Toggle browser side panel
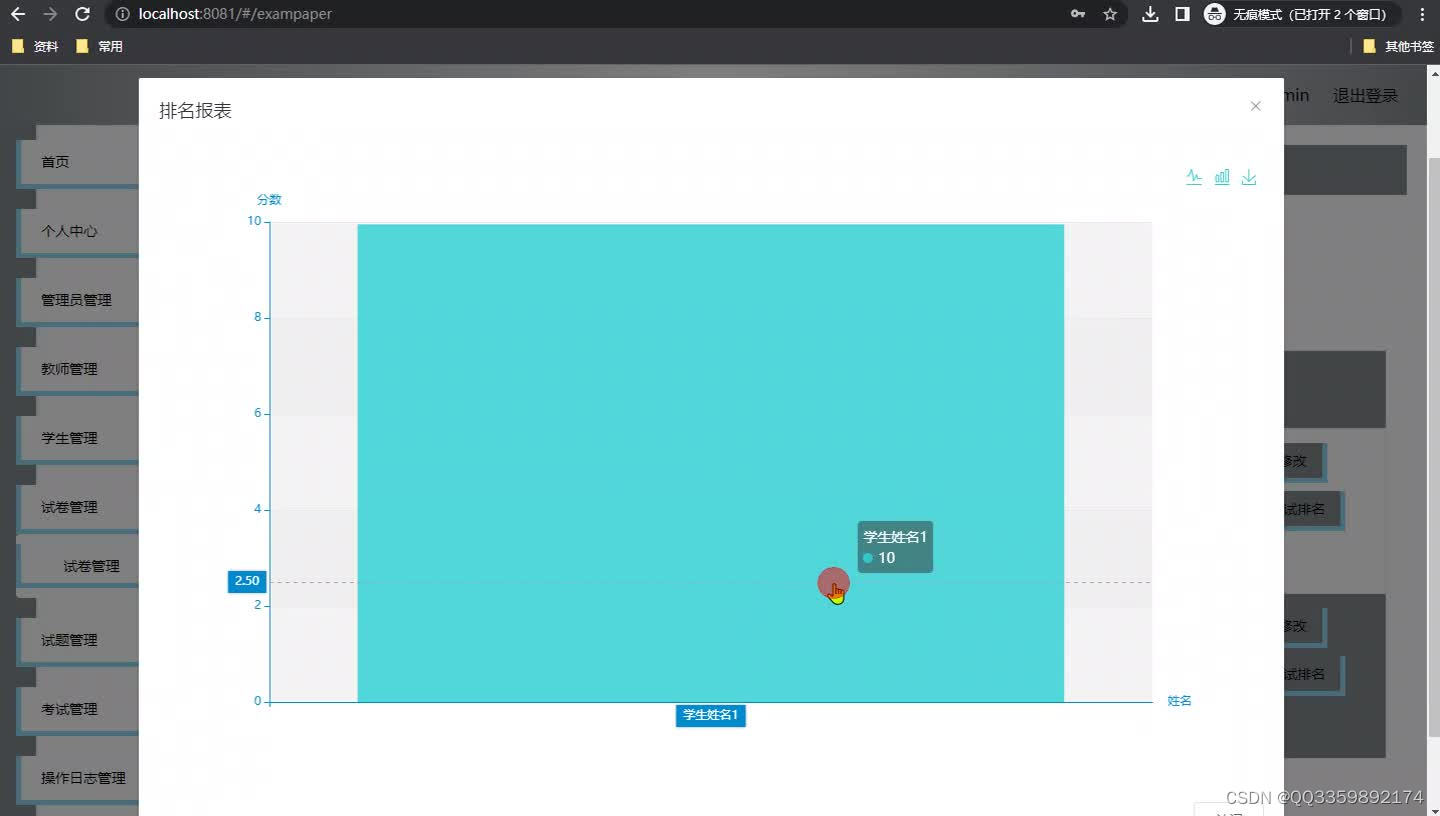 coord(1182,14)
